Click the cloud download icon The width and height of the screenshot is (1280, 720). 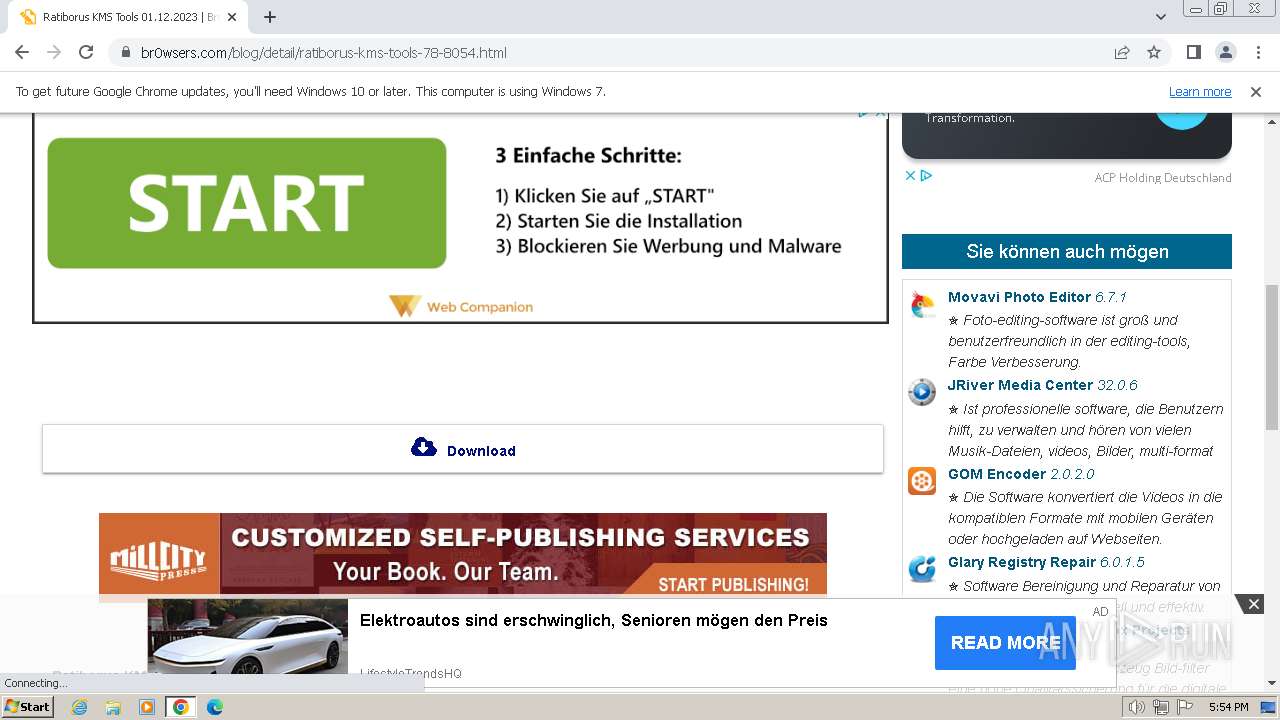pos(424,447)
